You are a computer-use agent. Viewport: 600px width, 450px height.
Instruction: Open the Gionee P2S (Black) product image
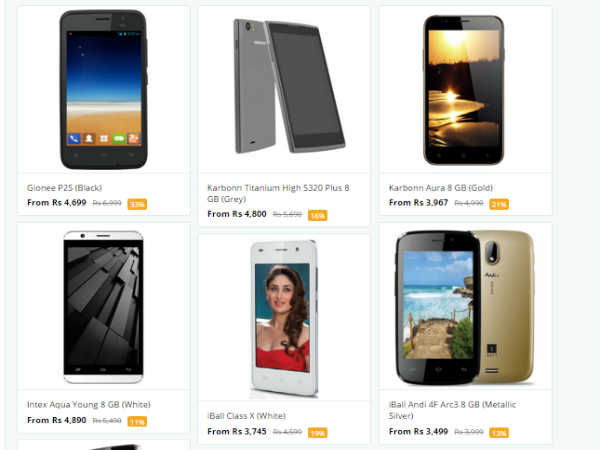tap(103, 90)
